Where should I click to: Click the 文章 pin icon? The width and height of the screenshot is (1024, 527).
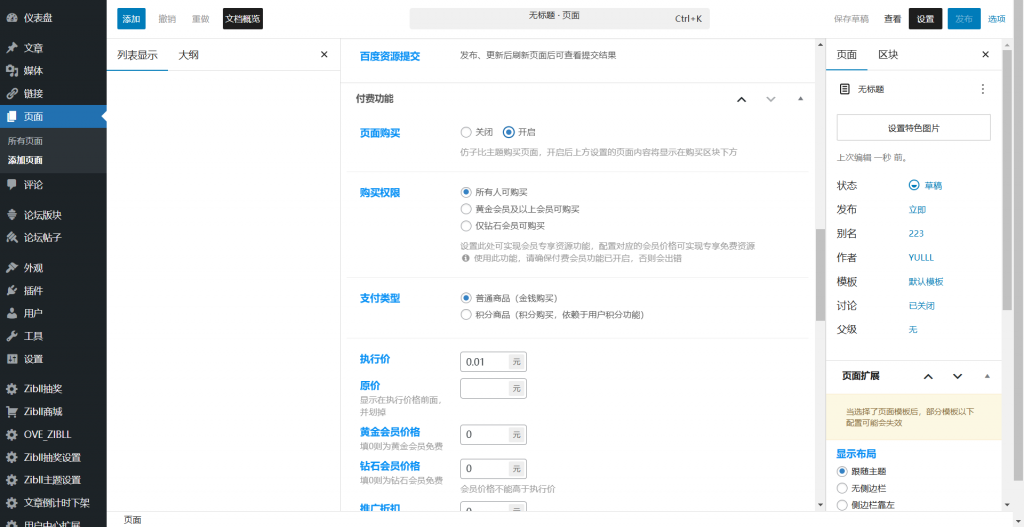[x=12, y=48]
